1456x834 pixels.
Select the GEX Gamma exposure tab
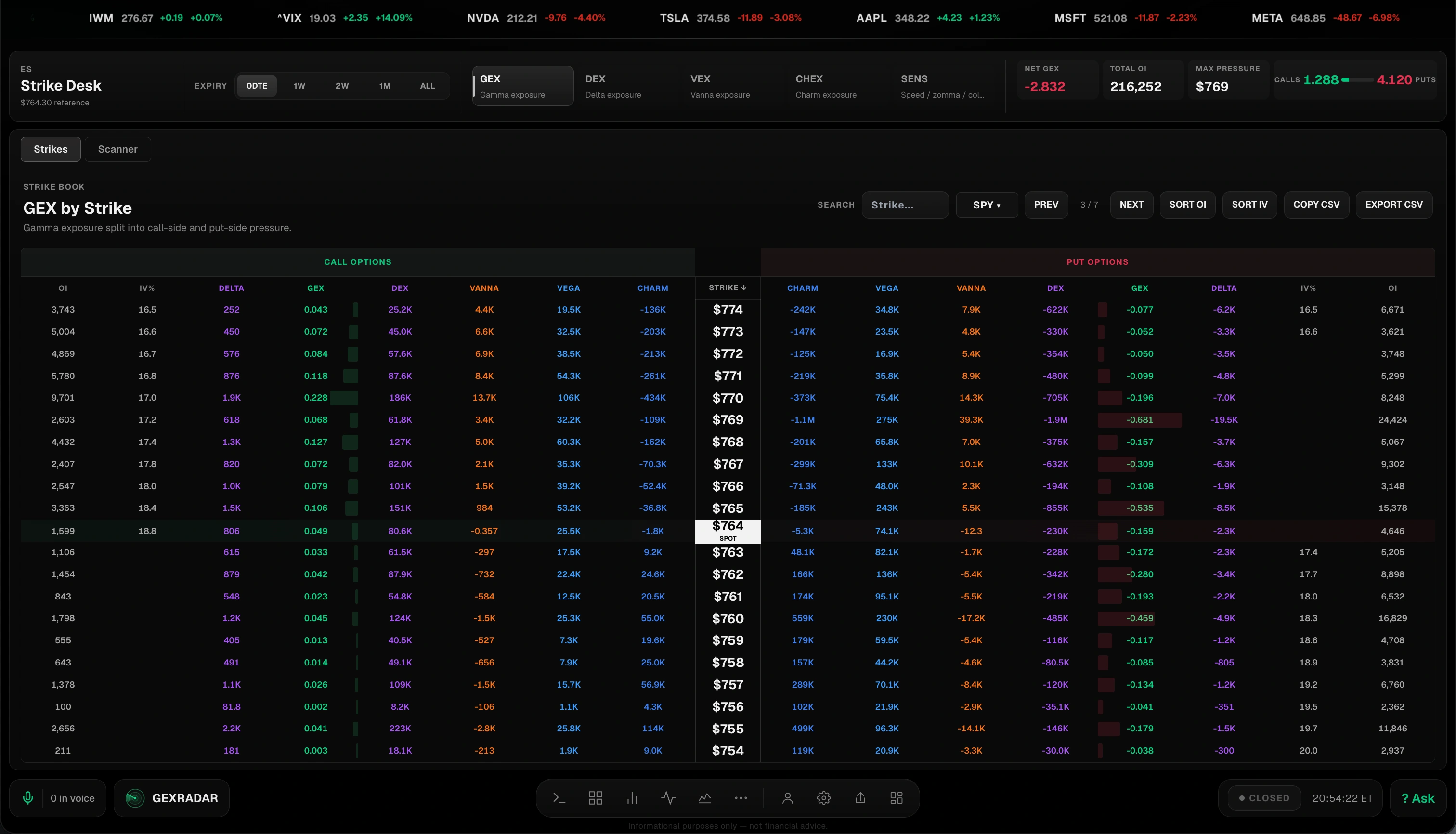522,86
